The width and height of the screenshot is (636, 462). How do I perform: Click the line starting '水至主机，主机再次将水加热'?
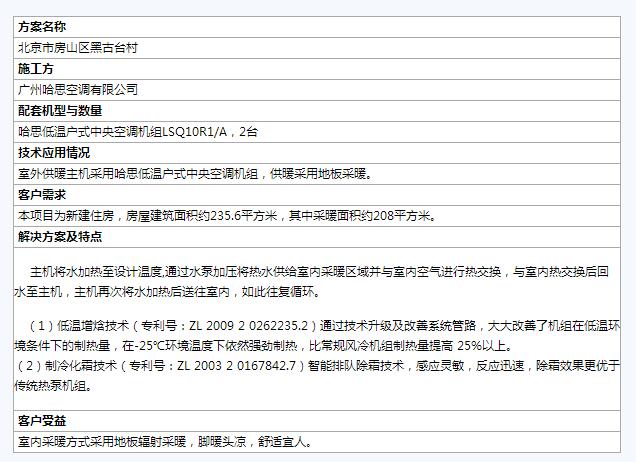pyautogui.click(x=167, y=292)
